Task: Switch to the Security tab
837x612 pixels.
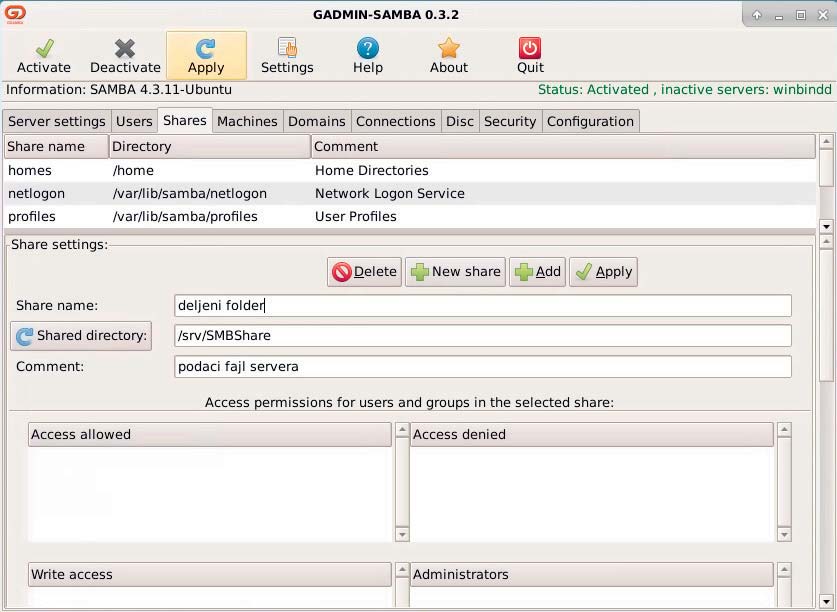Action: (x=510, y=121)
